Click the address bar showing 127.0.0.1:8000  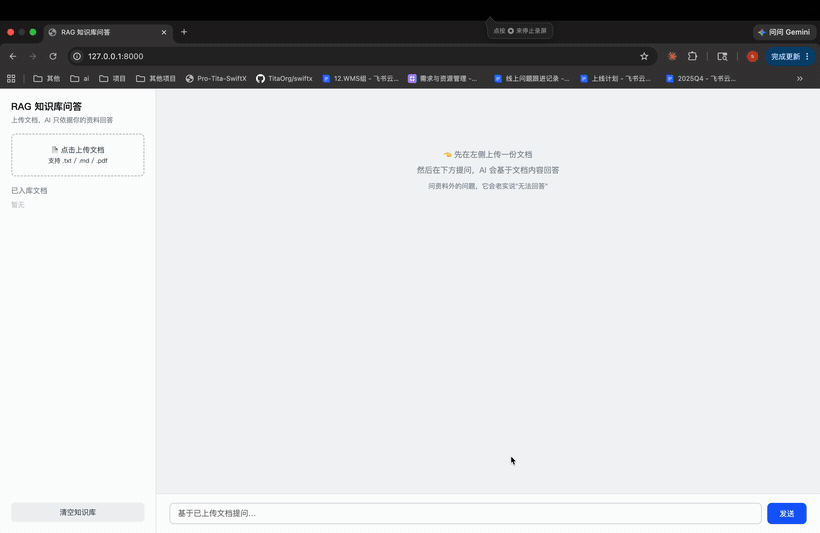361,56
